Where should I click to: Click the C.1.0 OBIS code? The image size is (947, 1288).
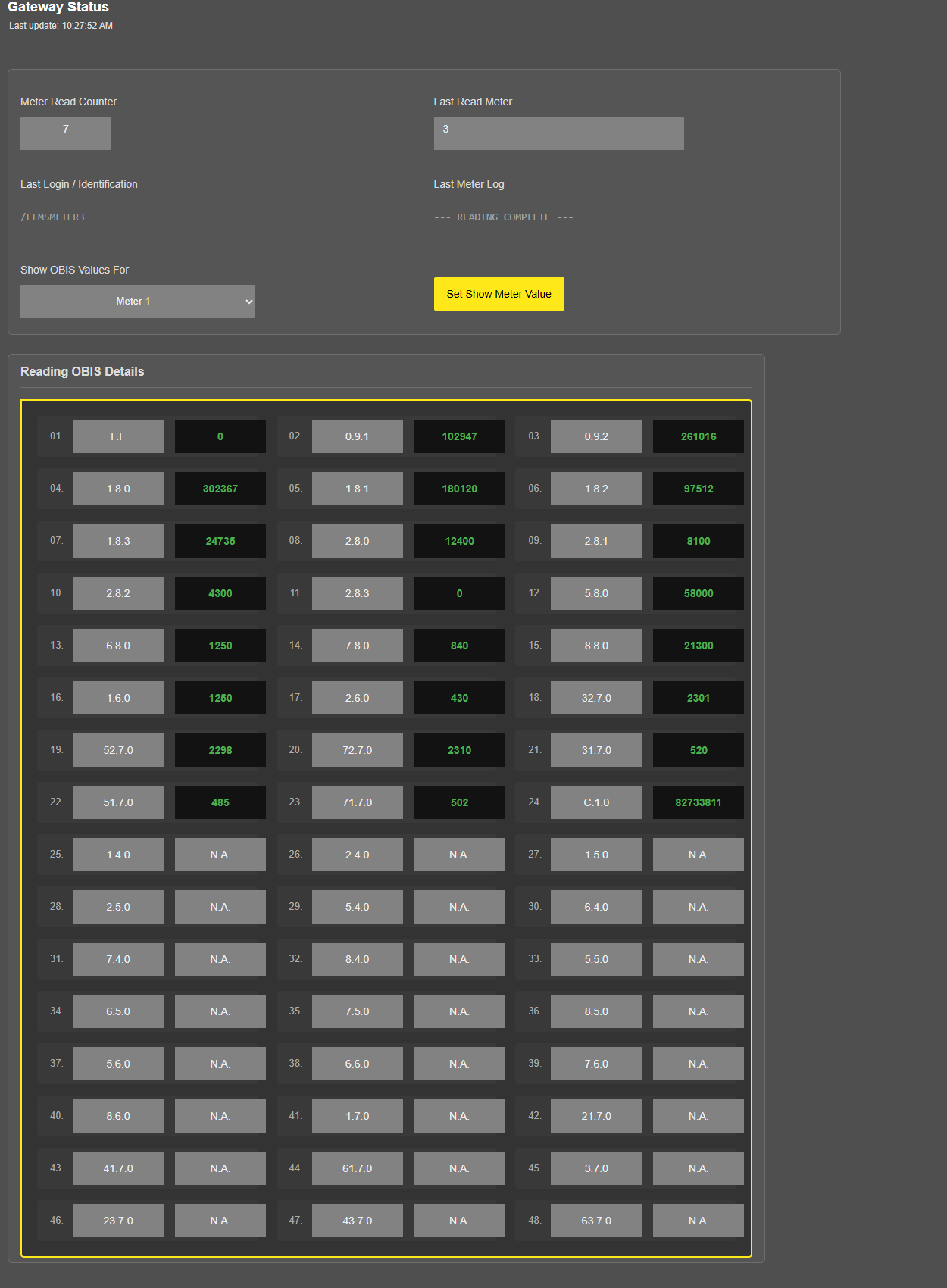pyautogui.click(x=596, y=802)
